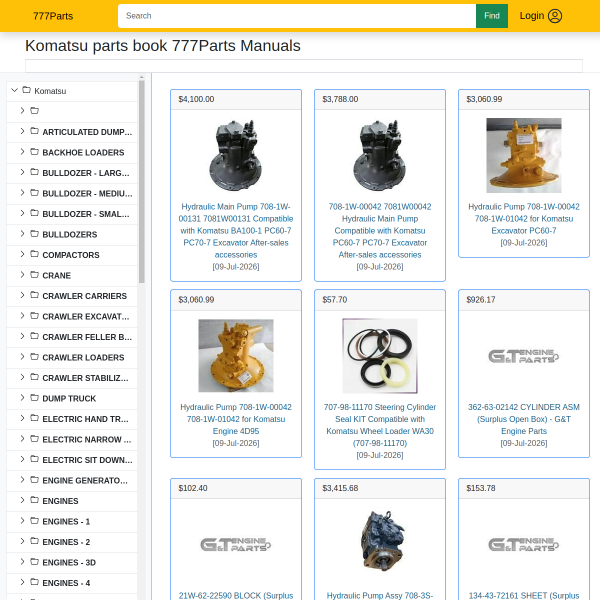The width and height of the screenshot is (600, 600).
Task: Click the folder icon next to DUMP TRUCK
Action: coord(34,398)
